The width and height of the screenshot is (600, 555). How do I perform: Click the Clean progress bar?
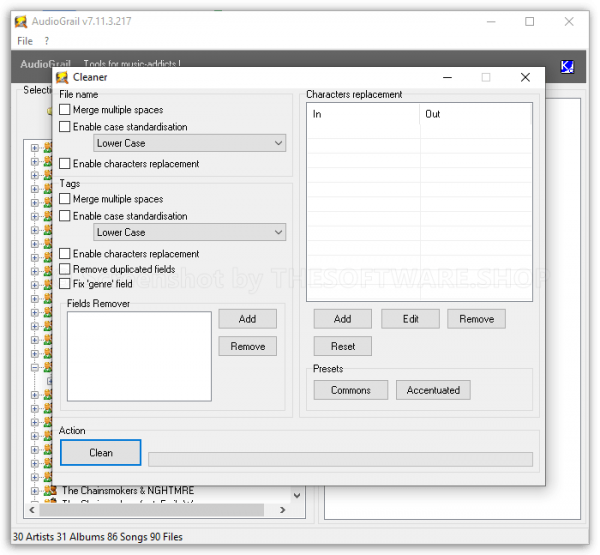[x=340, y=459]
